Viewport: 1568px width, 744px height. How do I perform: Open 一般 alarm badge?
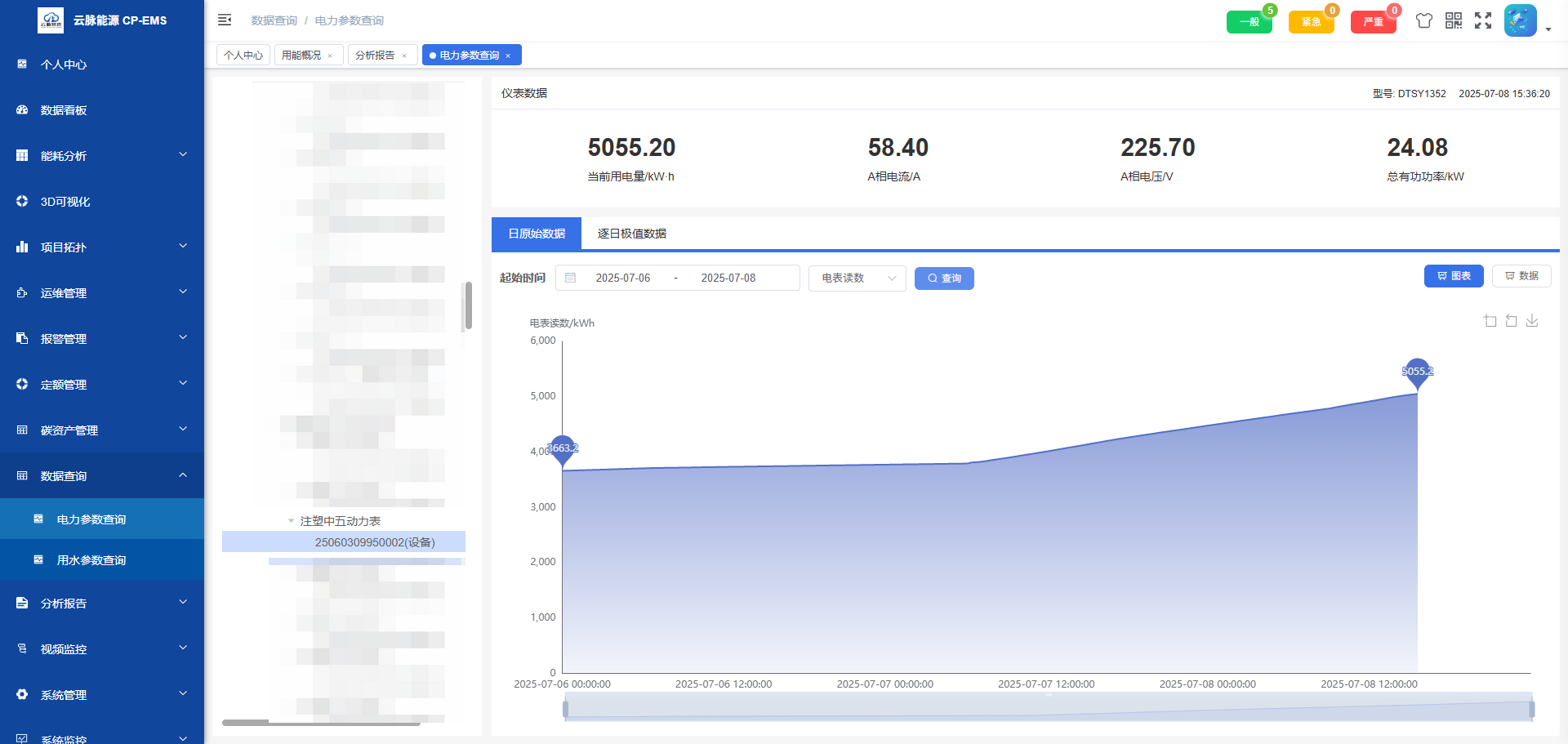(1249, 22)
